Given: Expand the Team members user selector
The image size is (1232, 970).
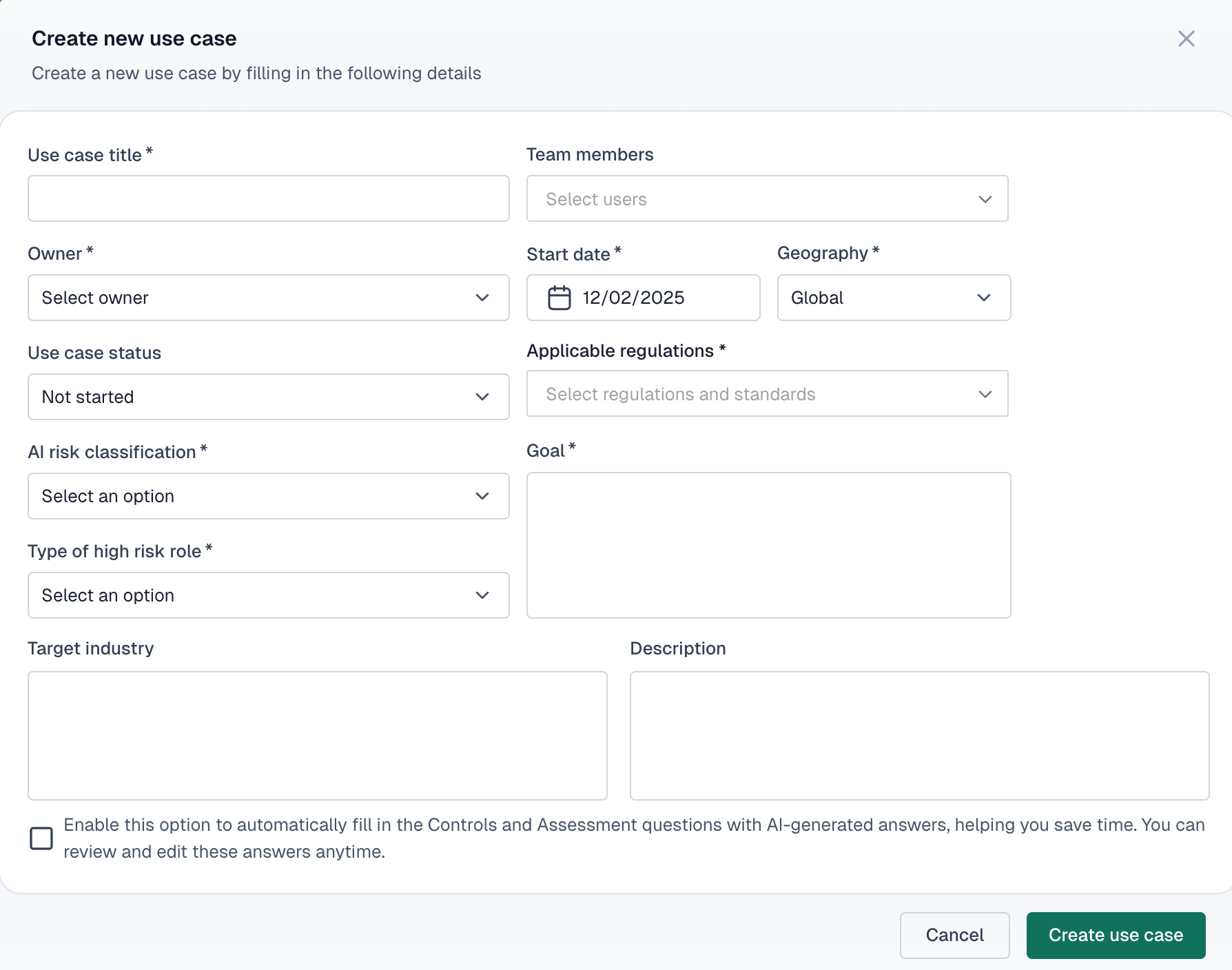Looking at the screenshot, I should point(767,198).
